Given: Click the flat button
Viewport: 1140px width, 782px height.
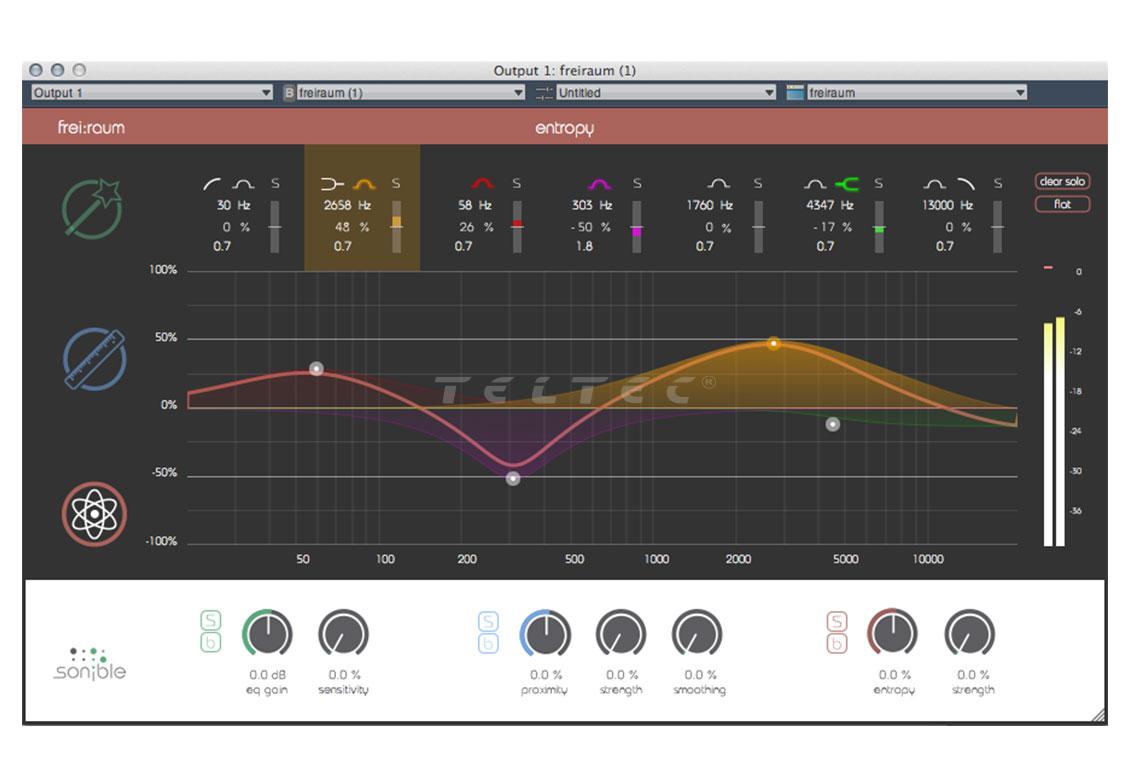Looking at the screenshot, I should coord(1062,204).
